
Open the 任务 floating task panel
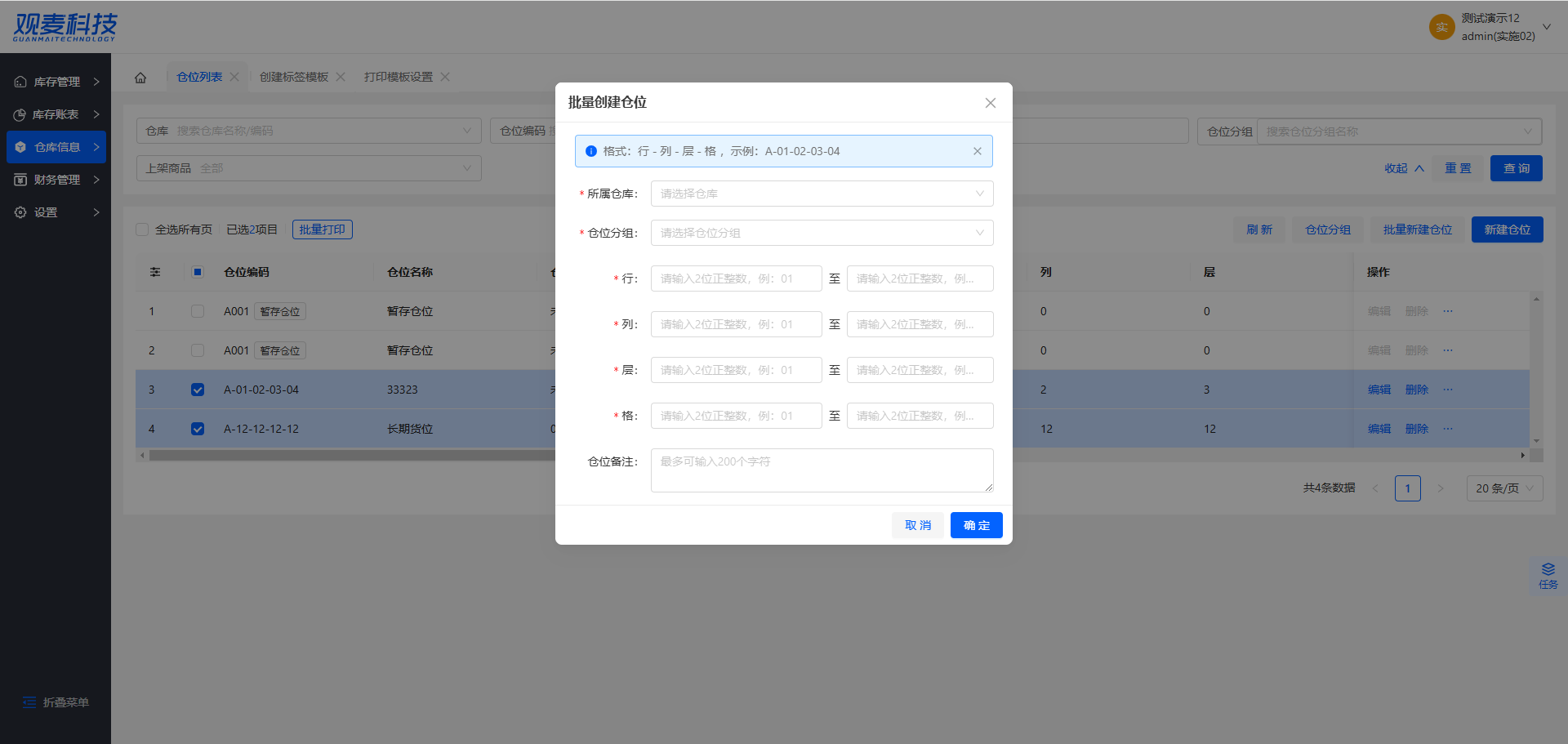(1548, 576)
